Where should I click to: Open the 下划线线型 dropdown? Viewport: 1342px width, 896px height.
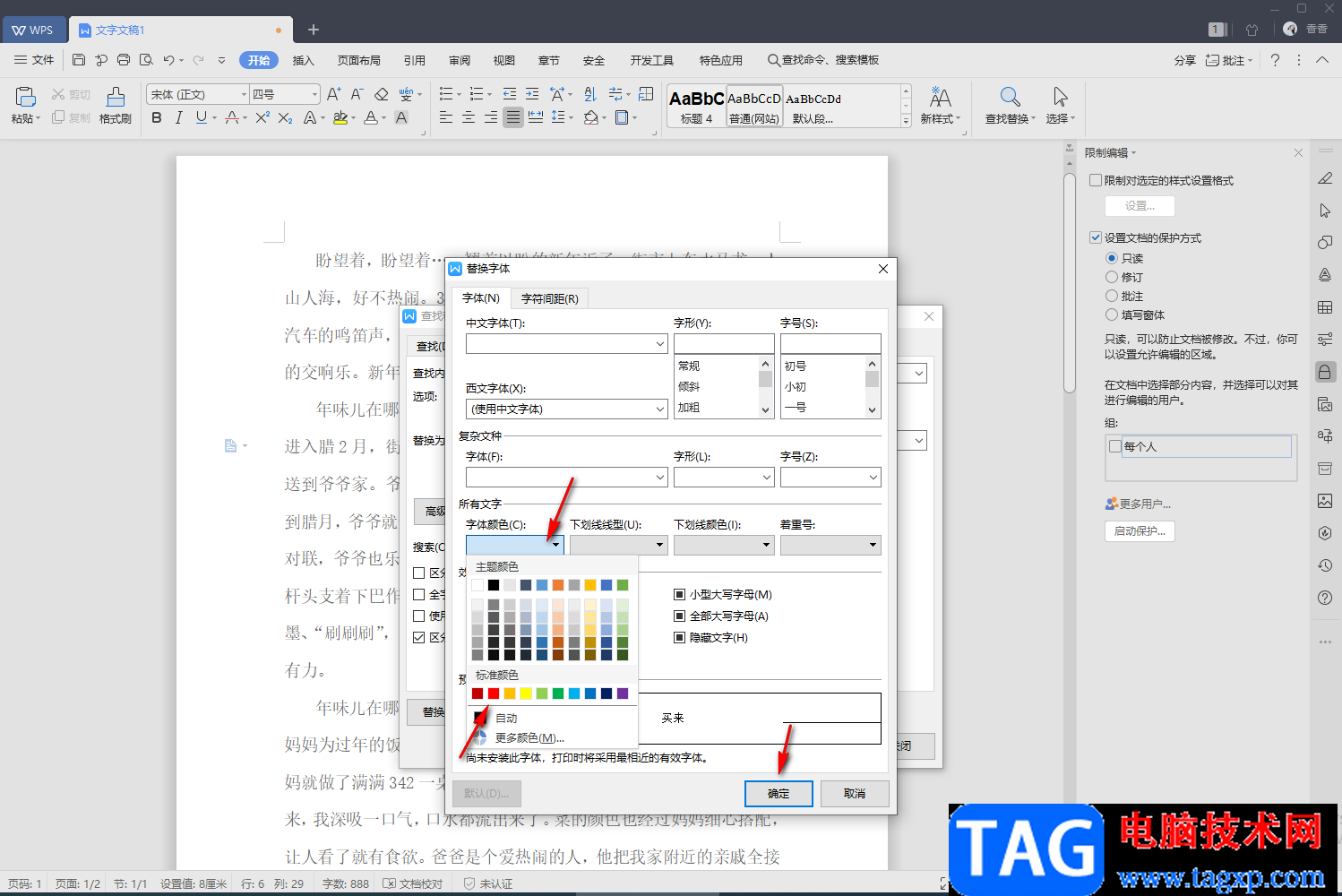pyautogui.click(x=619, y=545)
